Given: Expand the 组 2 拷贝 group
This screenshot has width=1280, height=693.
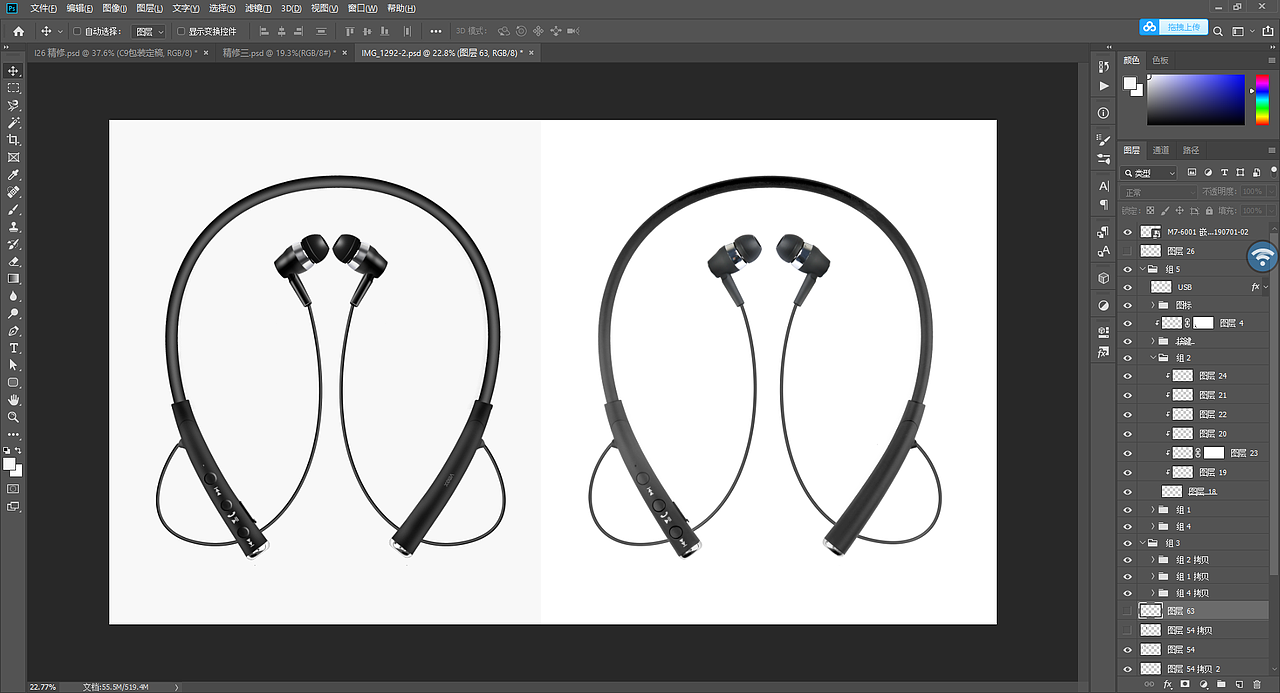Looking at the screenshot, I should [x=1153, y=560].
